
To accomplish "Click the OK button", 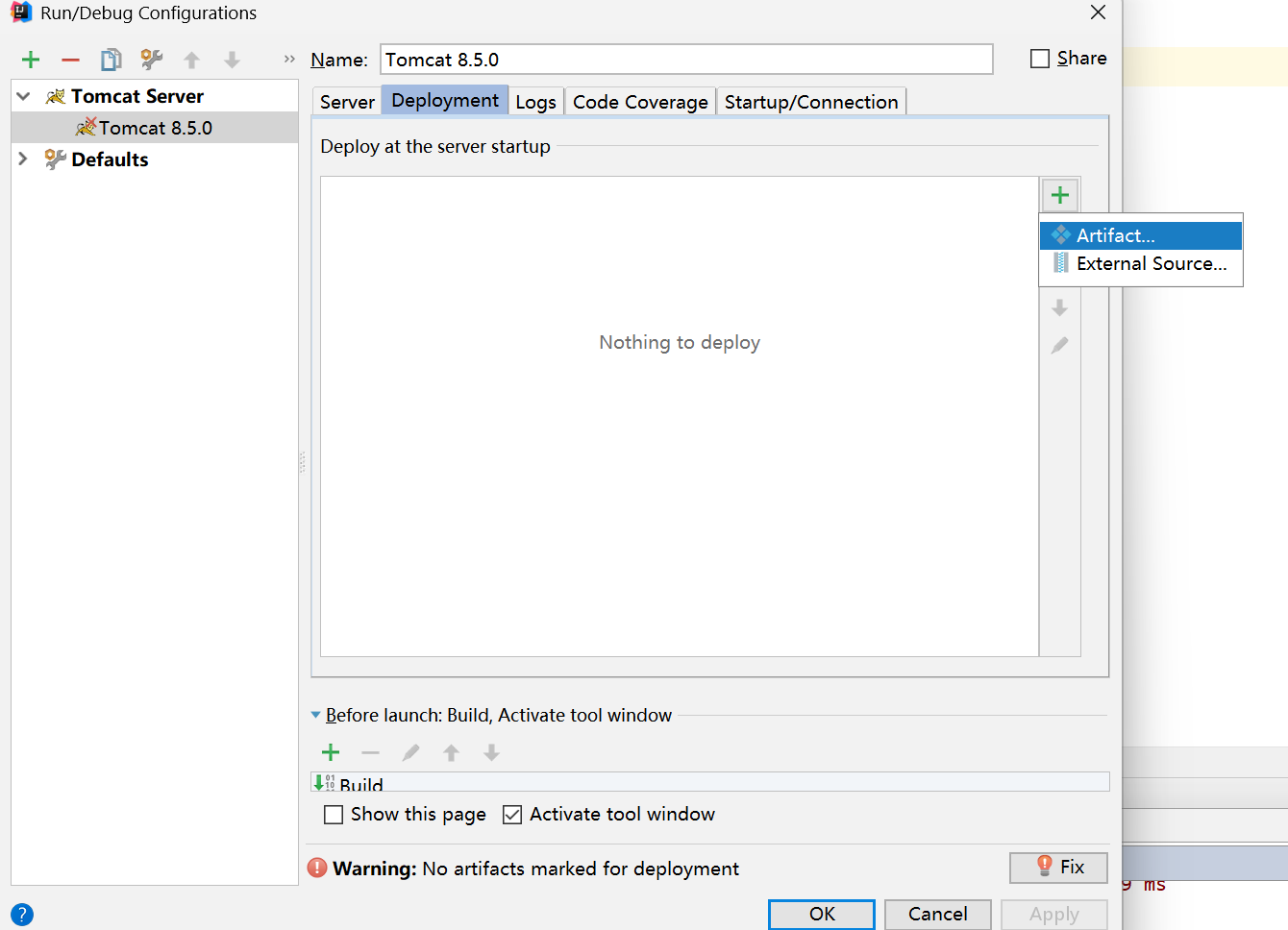I will coord(822,914).
